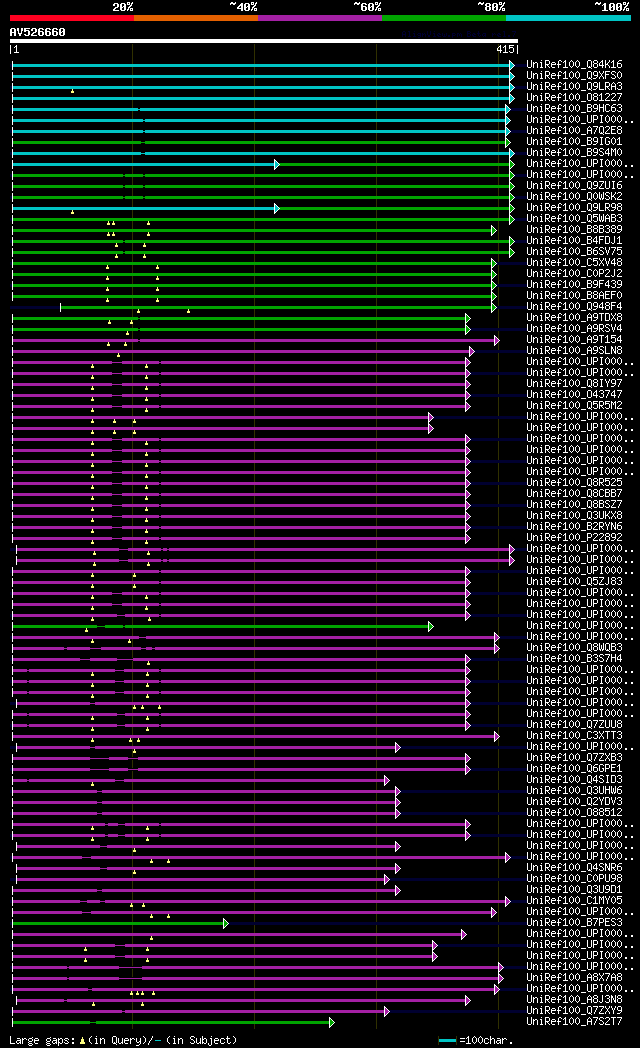Select the query name AV526660
640x1048 pixels.
coord(37,32)
